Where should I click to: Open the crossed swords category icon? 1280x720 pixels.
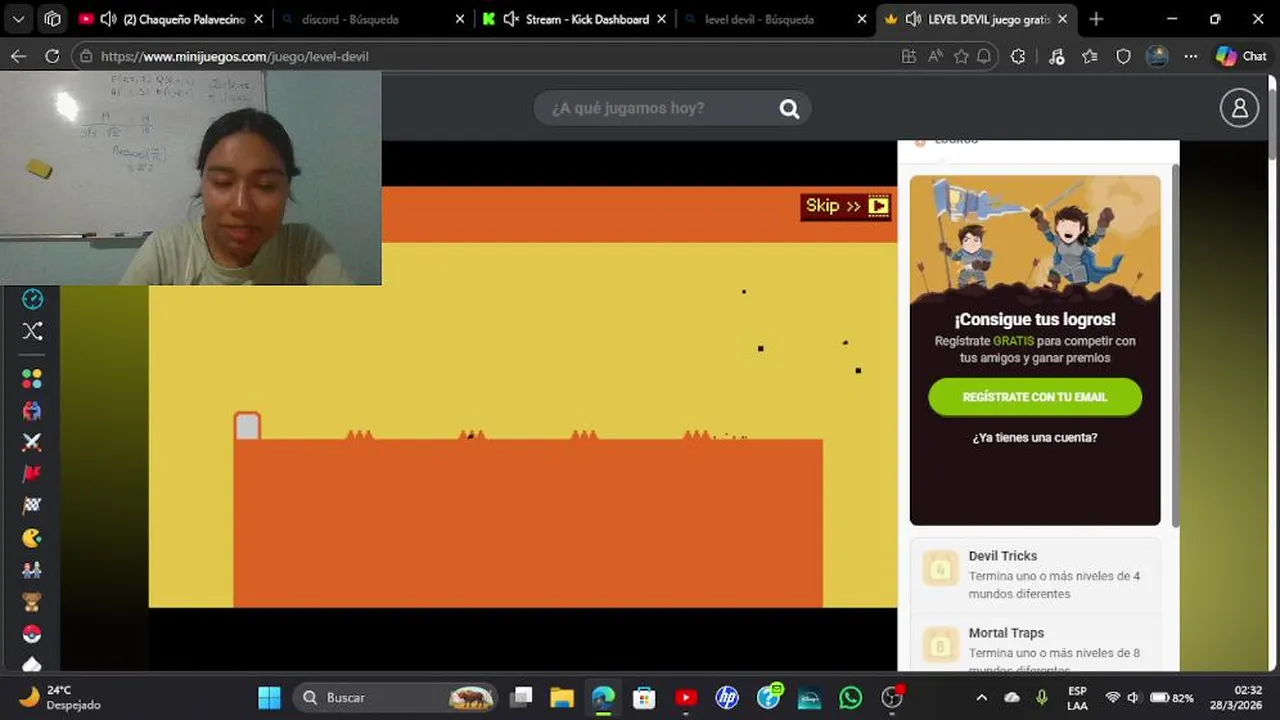[x=32, y=442]
